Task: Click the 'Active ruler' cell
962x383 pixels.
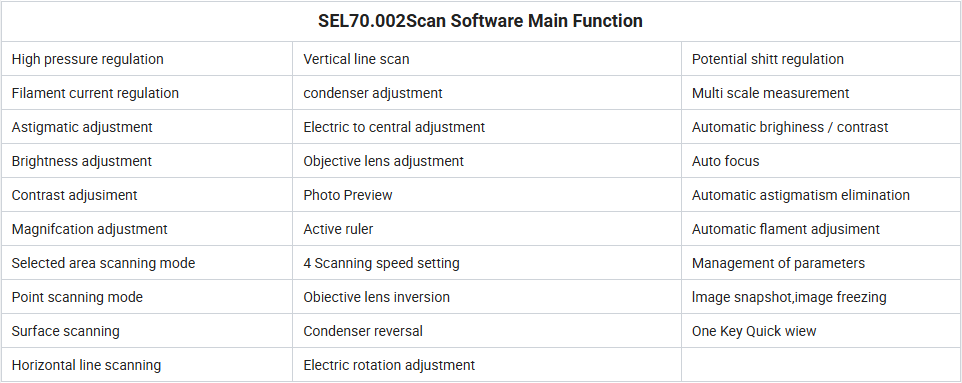Action: 487,229
